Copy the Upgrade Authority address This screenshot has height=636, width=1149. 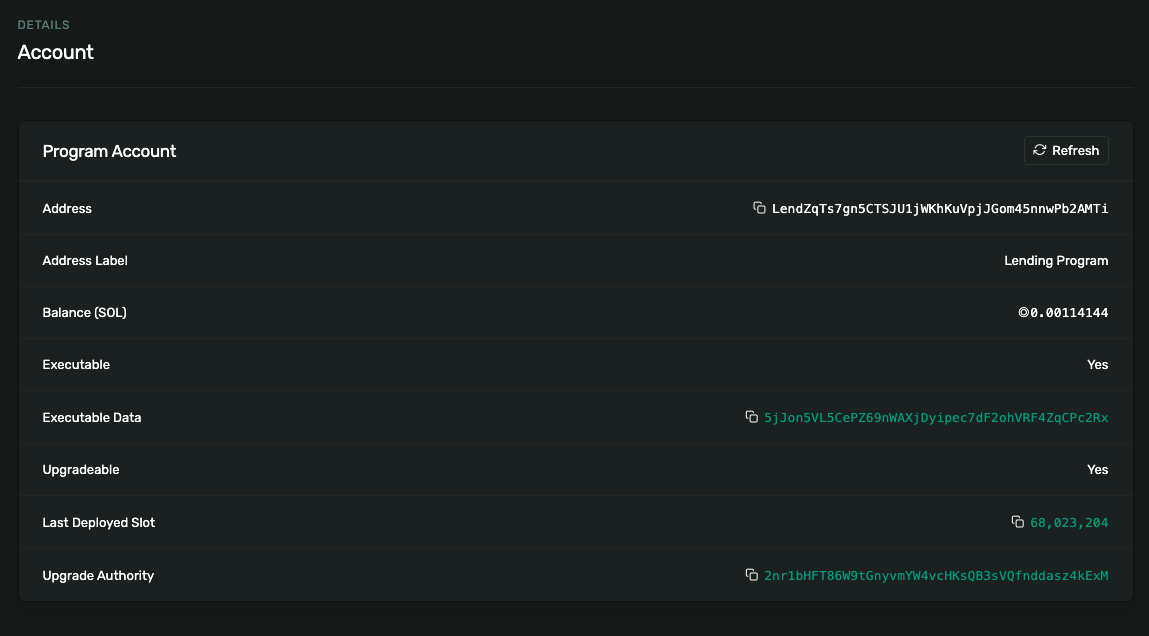(752, 575)
